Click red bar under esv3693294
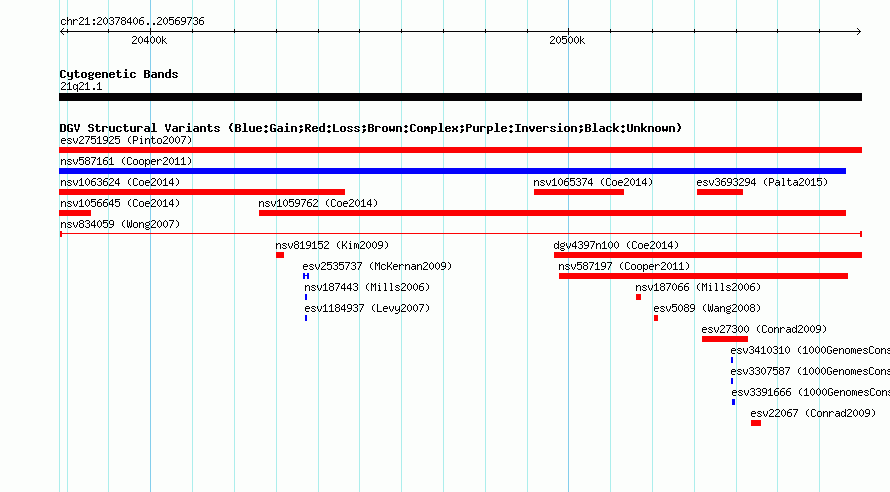Viewport: 890px width, 492px height. pos(720,192)
